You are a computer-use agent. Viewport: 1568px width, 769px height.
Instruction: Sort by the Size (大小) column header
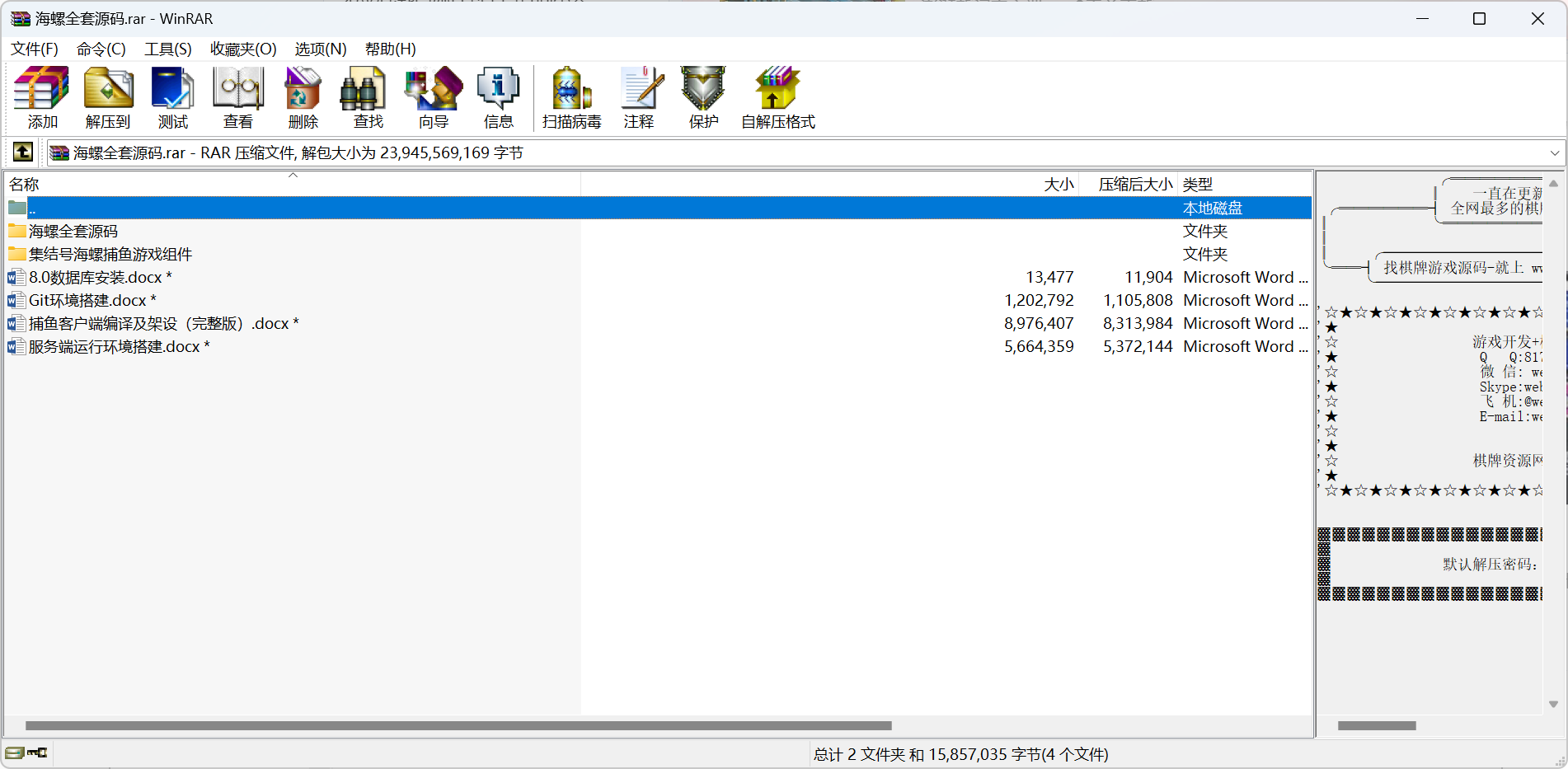[x=830, y=184]
